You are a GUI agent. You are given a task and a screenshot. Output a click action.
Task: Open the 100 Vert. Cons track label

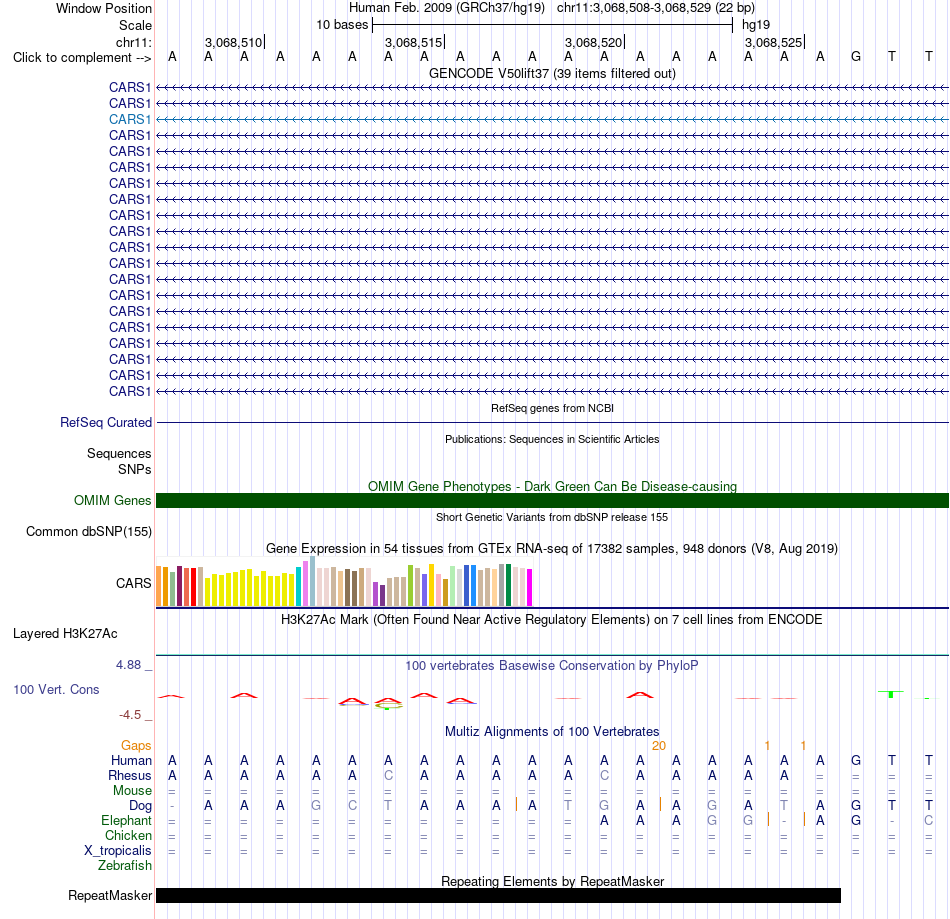tap(56, 689)
